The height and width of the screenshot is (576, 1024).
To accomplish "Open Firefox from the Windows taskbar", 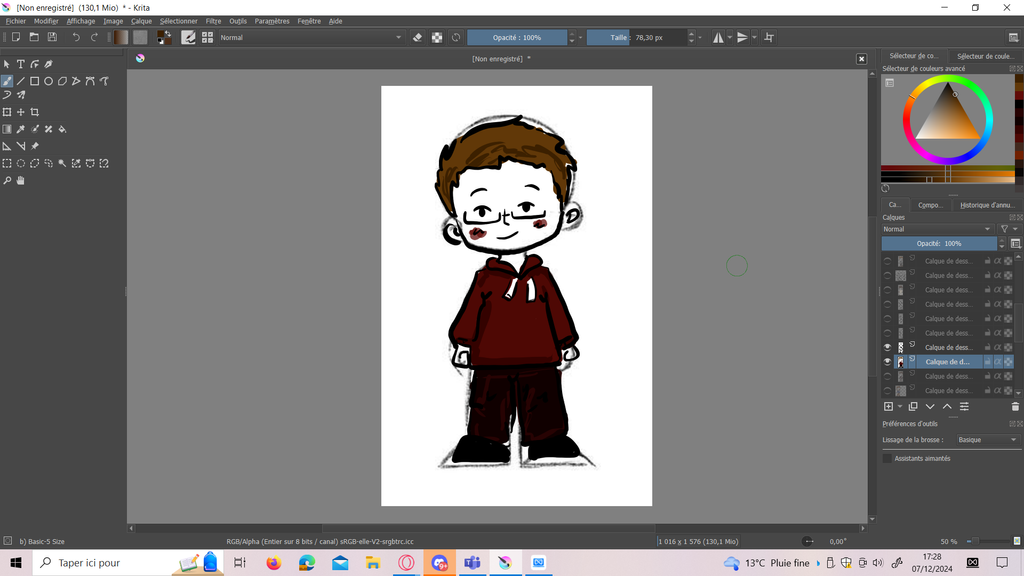I will tap(274, 563).
